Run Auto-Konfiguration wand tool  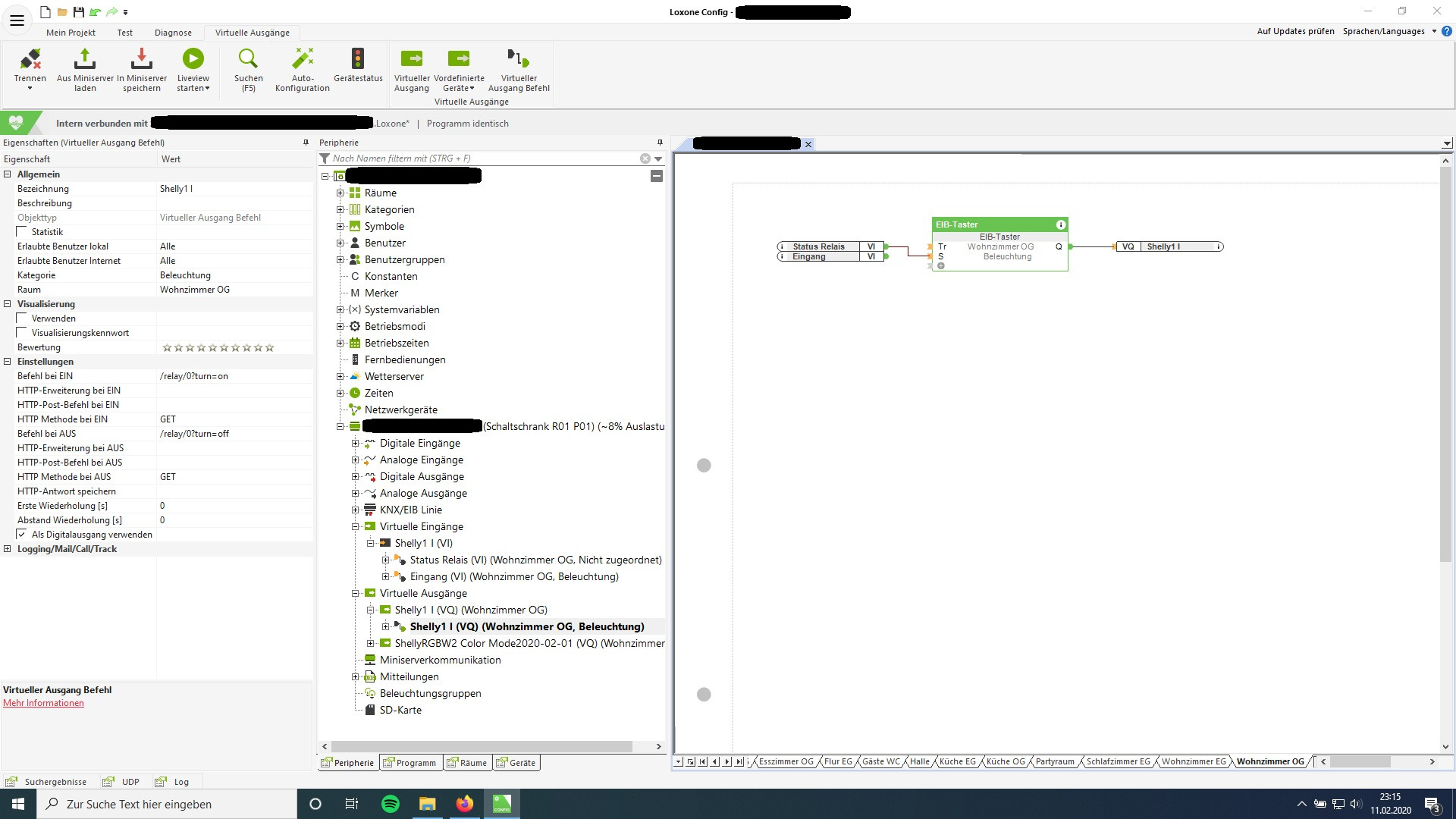302,59
